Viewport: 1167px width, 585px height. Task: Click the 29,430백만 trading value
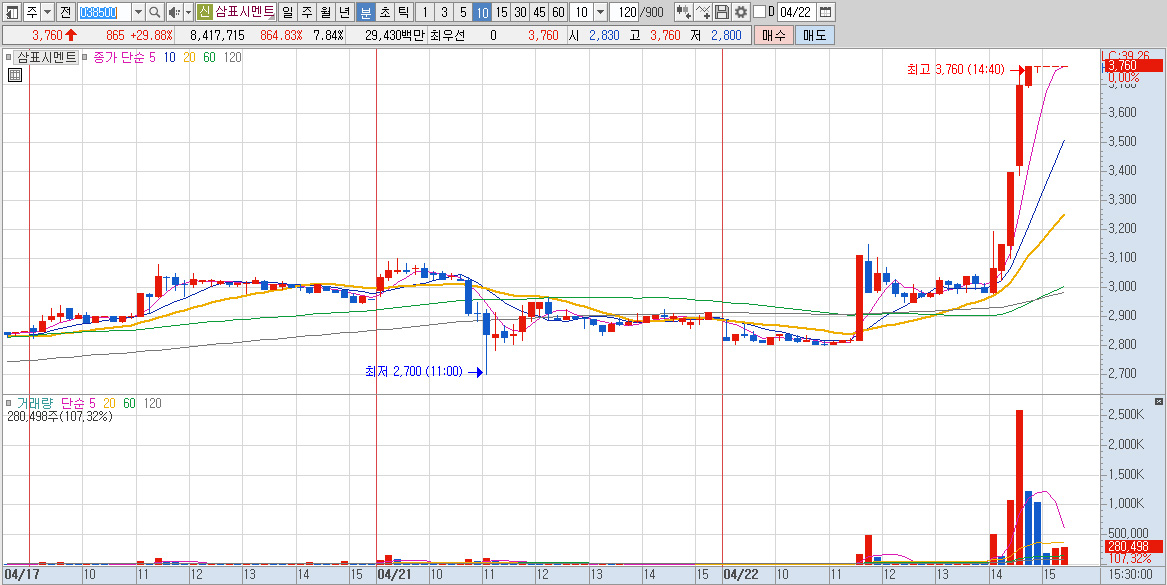tap(394, 36)
